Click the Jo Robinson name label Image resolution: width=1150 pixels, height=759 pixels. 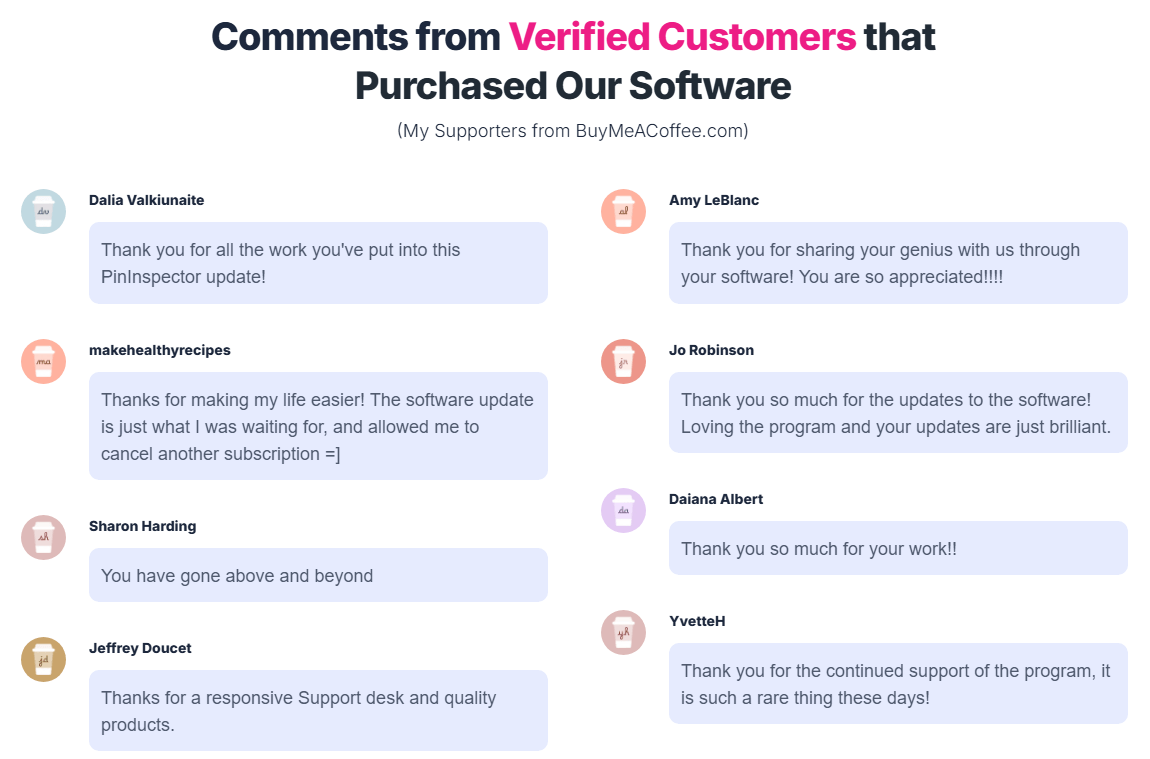[711, 350]
